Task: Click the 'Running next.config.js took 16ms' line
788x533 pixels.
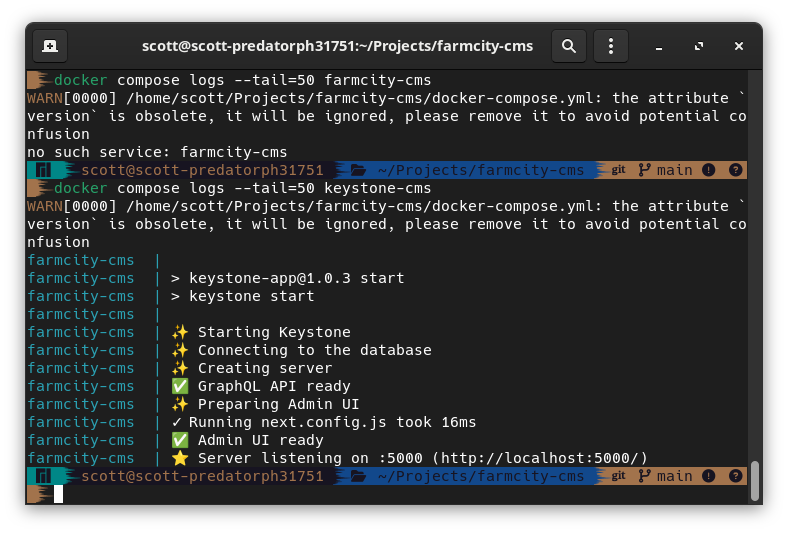Action: click(324, 422)
